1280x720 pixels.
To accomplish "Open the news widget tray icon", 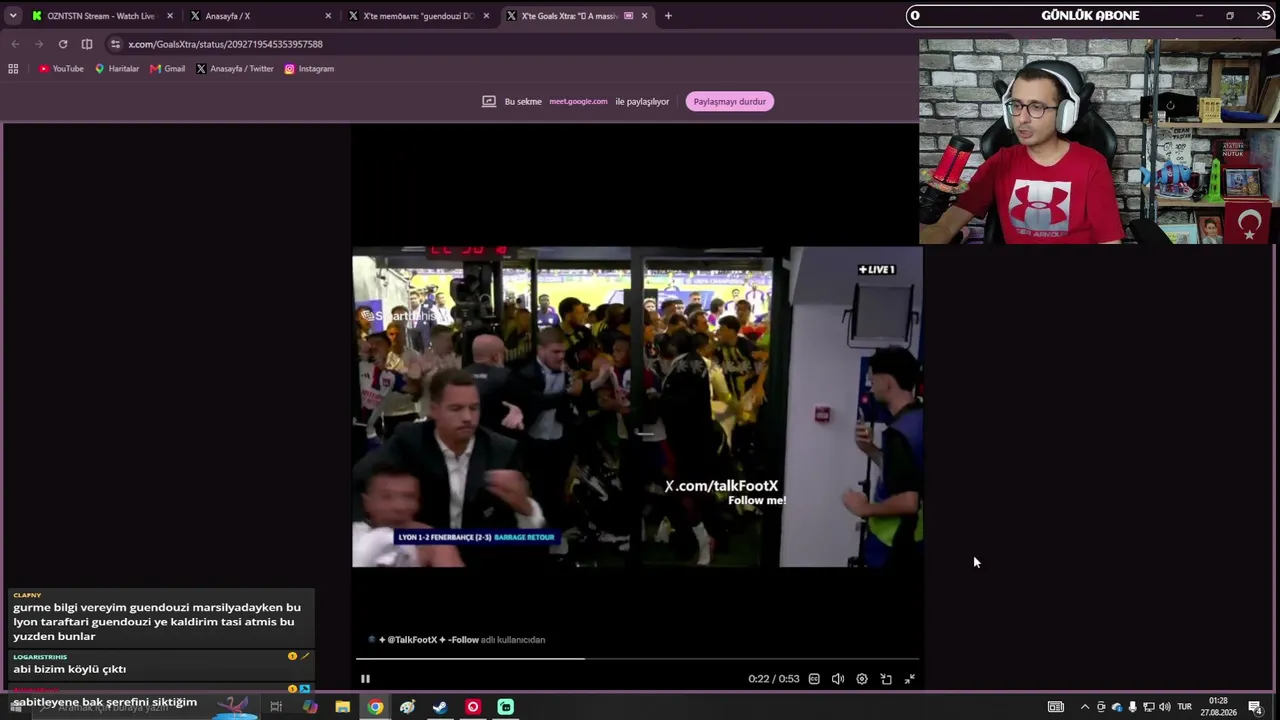I will [x=1056, y=707].
